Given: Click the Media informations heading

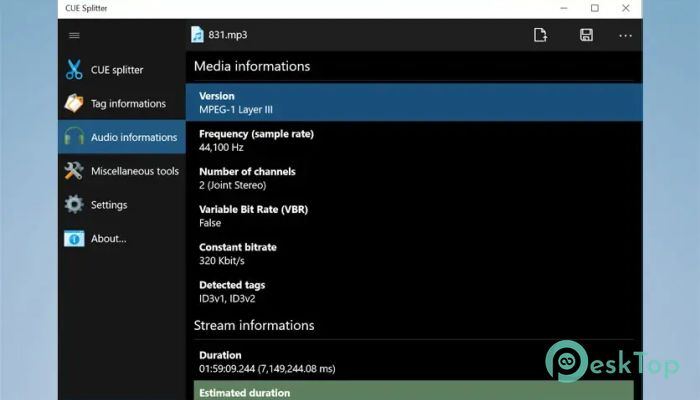Looking at the screenshot, I should [x=252, y=66].
